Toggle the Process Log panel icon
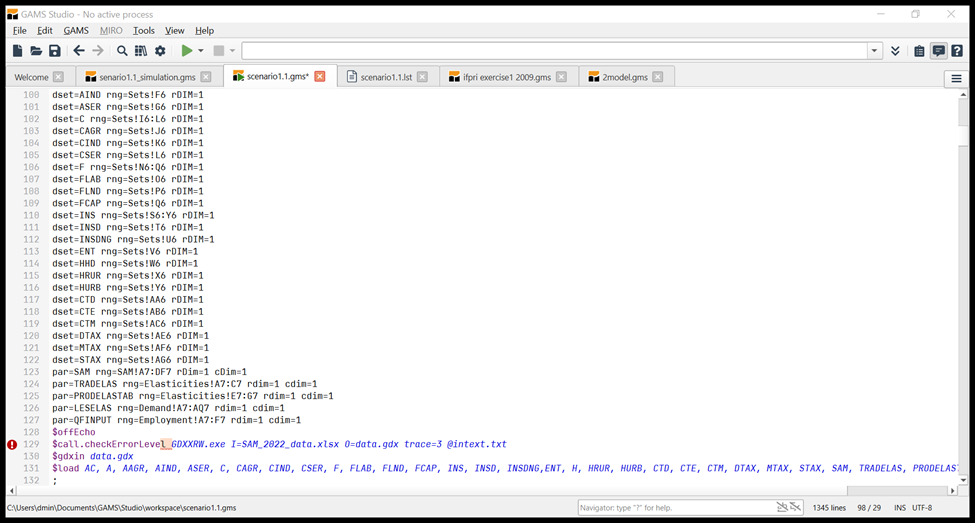 (x=938, y=51)
